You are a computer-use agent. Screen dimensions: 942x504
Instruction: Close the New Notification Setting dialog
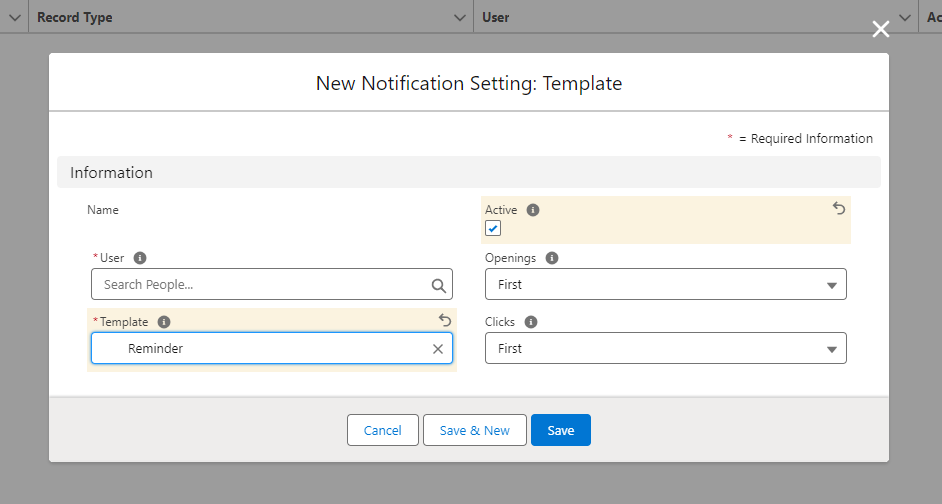coord(880,30)
